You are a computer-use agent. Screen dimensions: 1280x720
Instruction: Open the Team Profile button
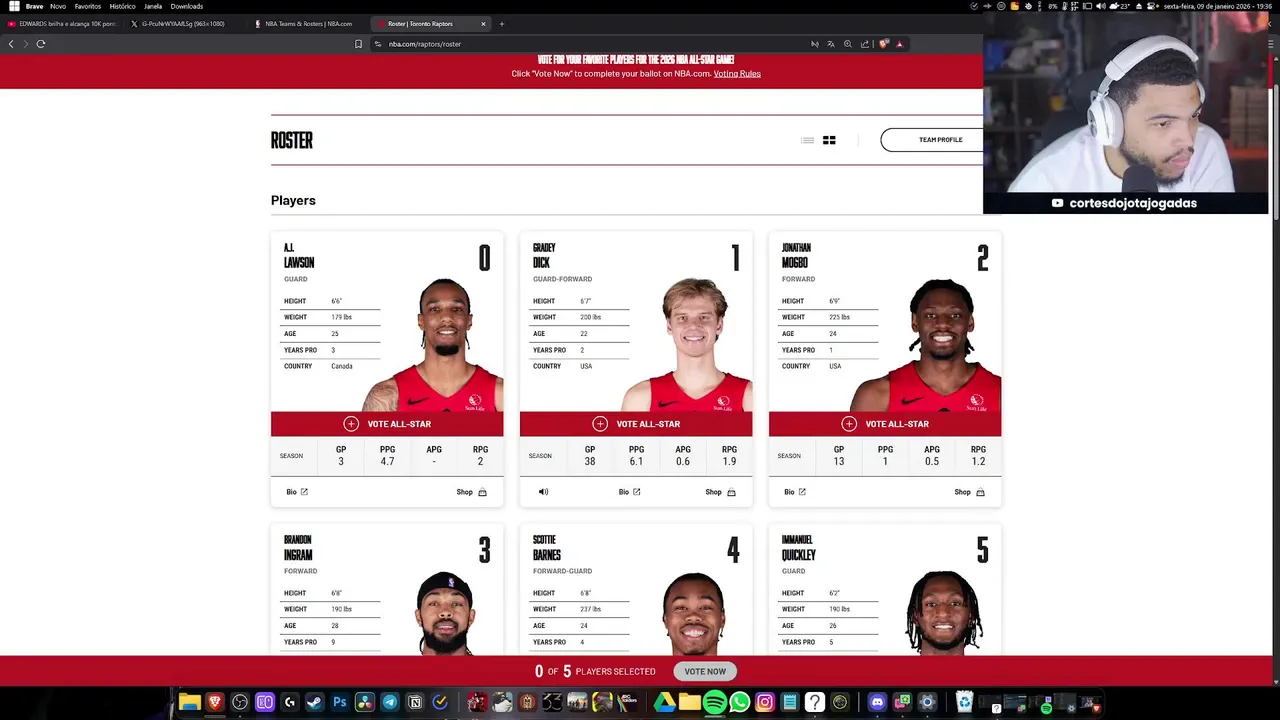[x=932, y=140]
